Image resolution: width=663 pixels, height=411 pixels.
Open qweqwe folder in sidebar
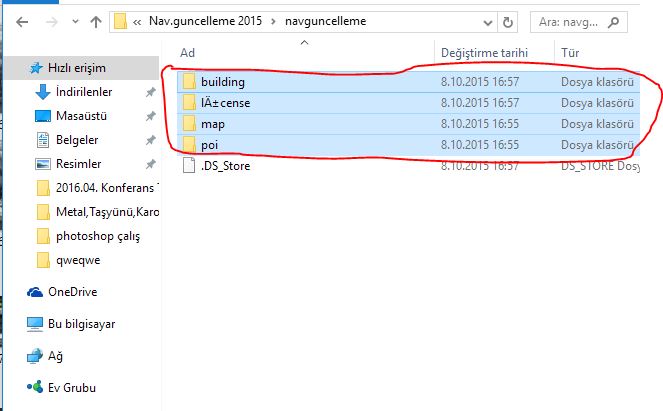tap(78, 260)
